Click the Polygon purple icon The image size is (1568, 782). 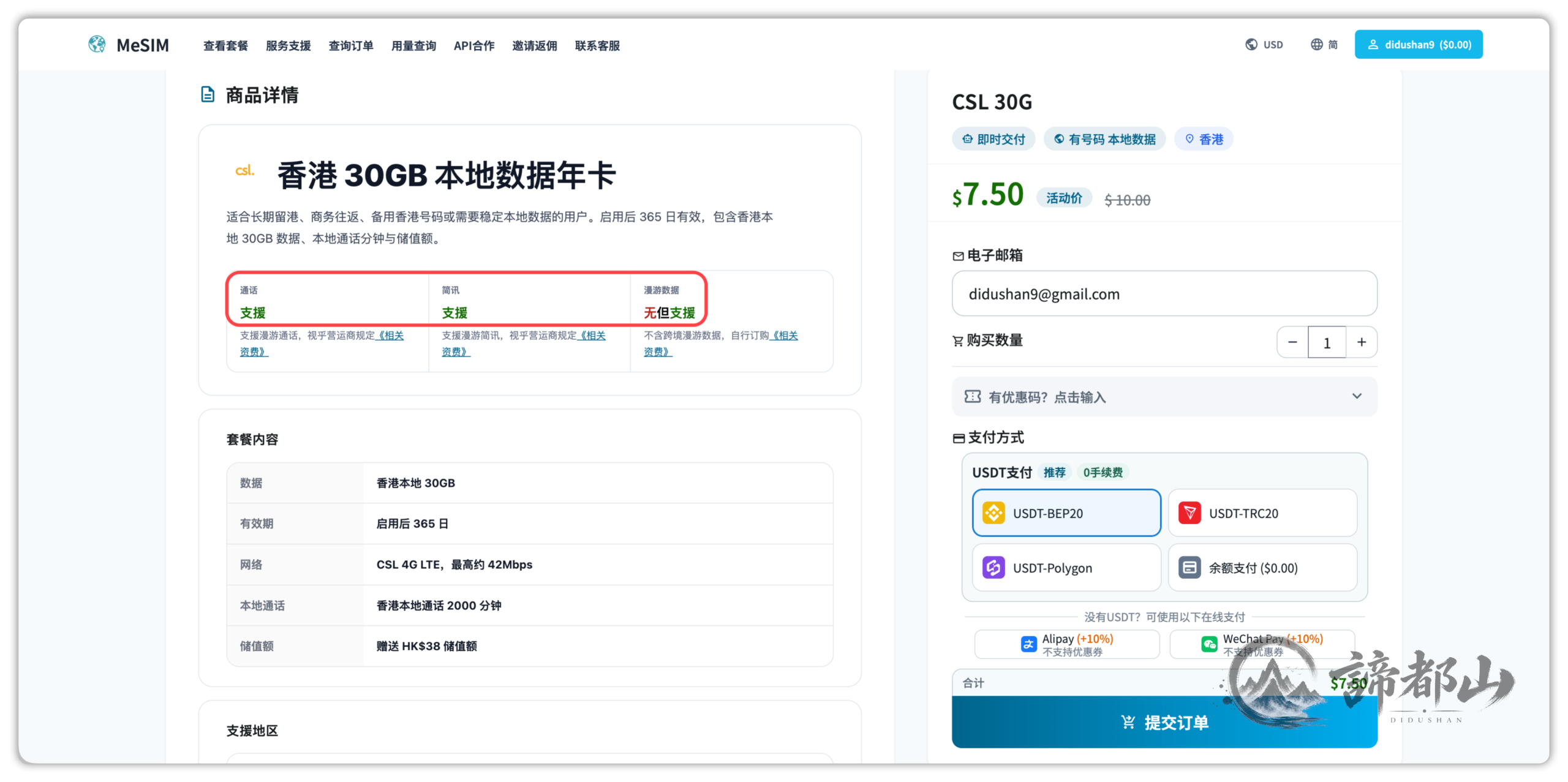tap(993, 568)
